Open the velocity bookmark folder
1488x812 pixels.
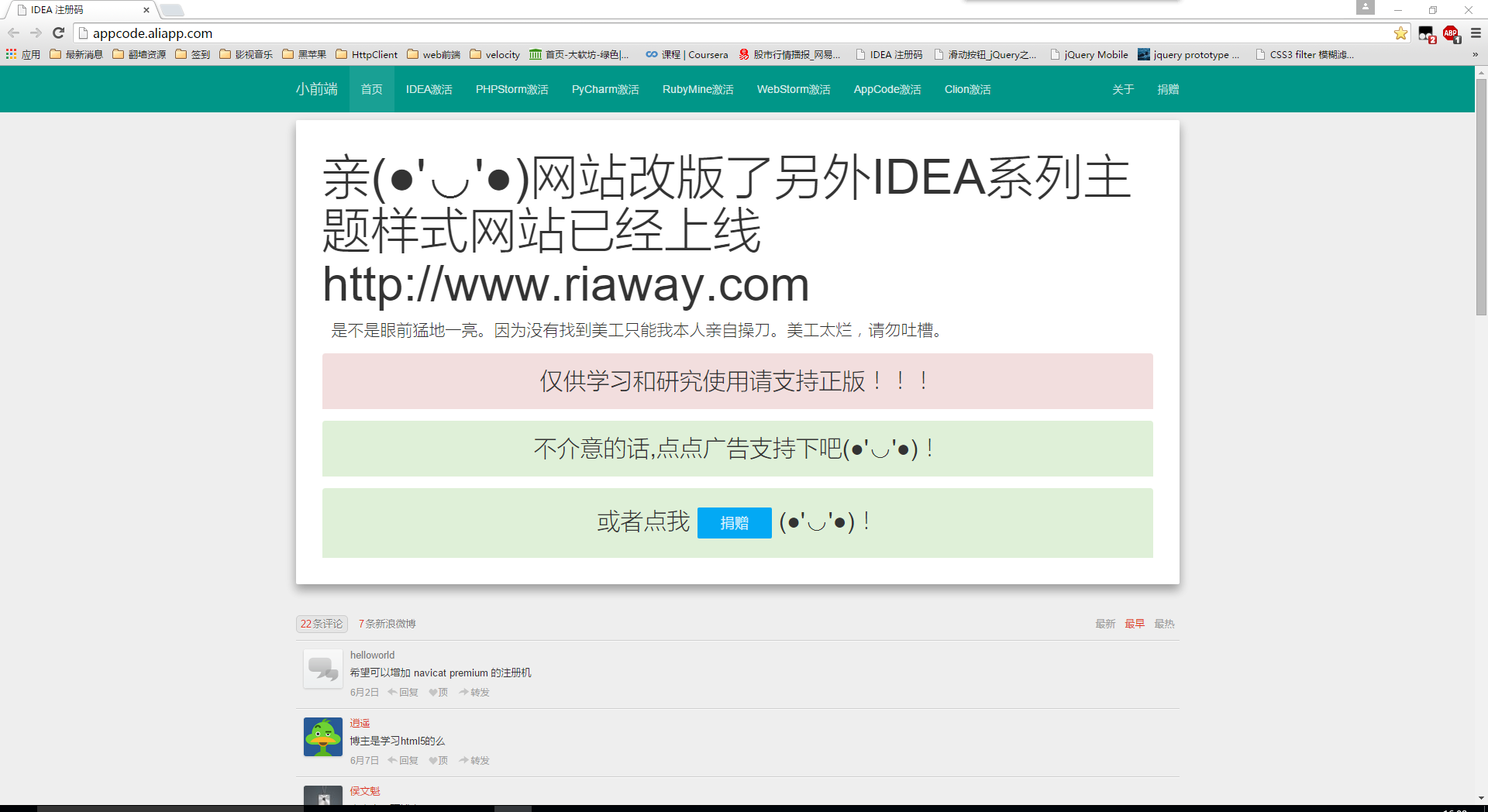(x=495, y=54)
